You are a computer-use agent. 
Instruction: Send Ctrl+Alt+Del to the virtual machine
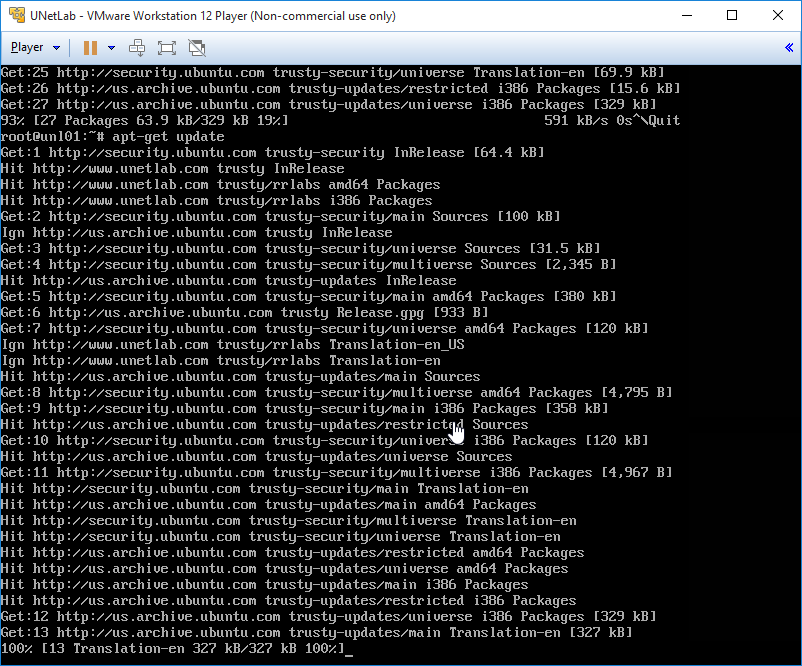[x=137, y=48]
